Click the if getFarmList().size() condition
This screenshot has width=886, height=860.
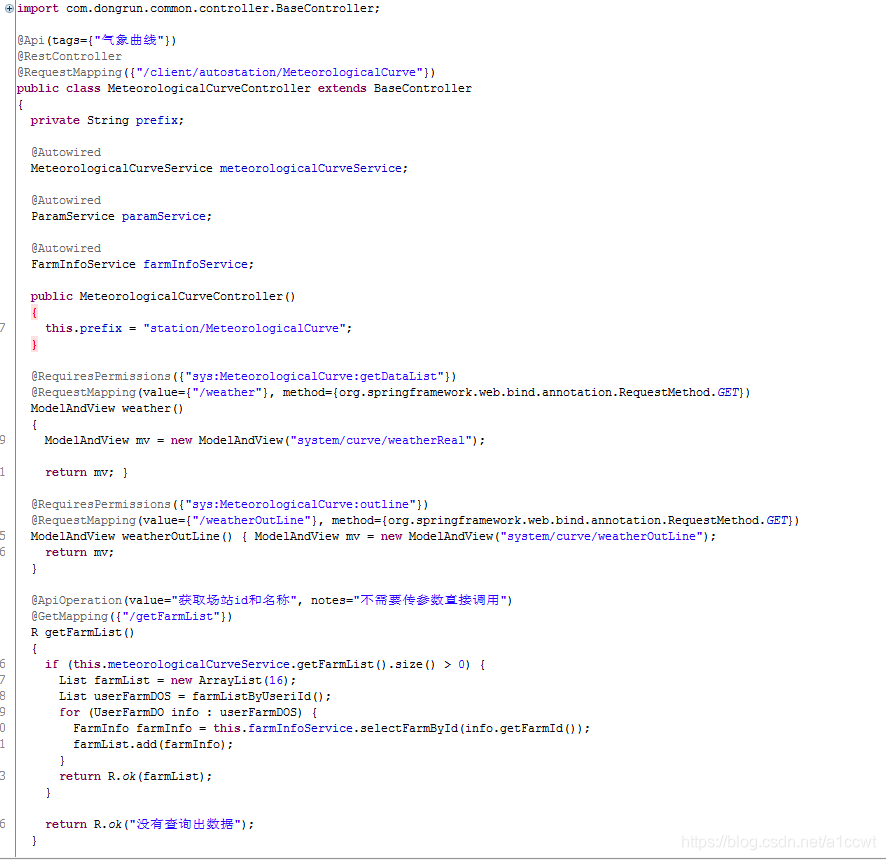[265, 664]
